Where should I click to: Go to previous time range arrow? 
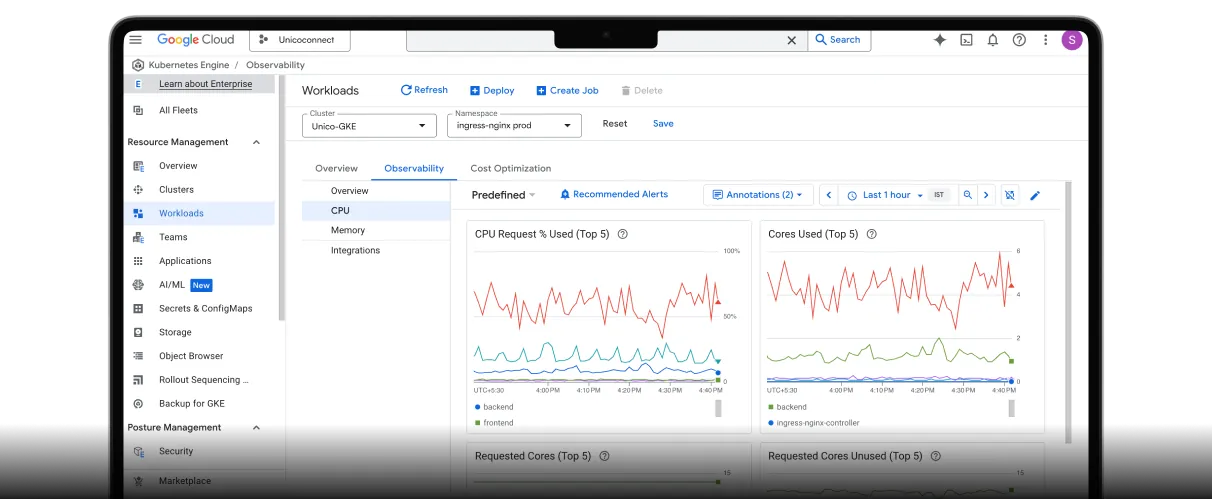click(x=829, y=195)
